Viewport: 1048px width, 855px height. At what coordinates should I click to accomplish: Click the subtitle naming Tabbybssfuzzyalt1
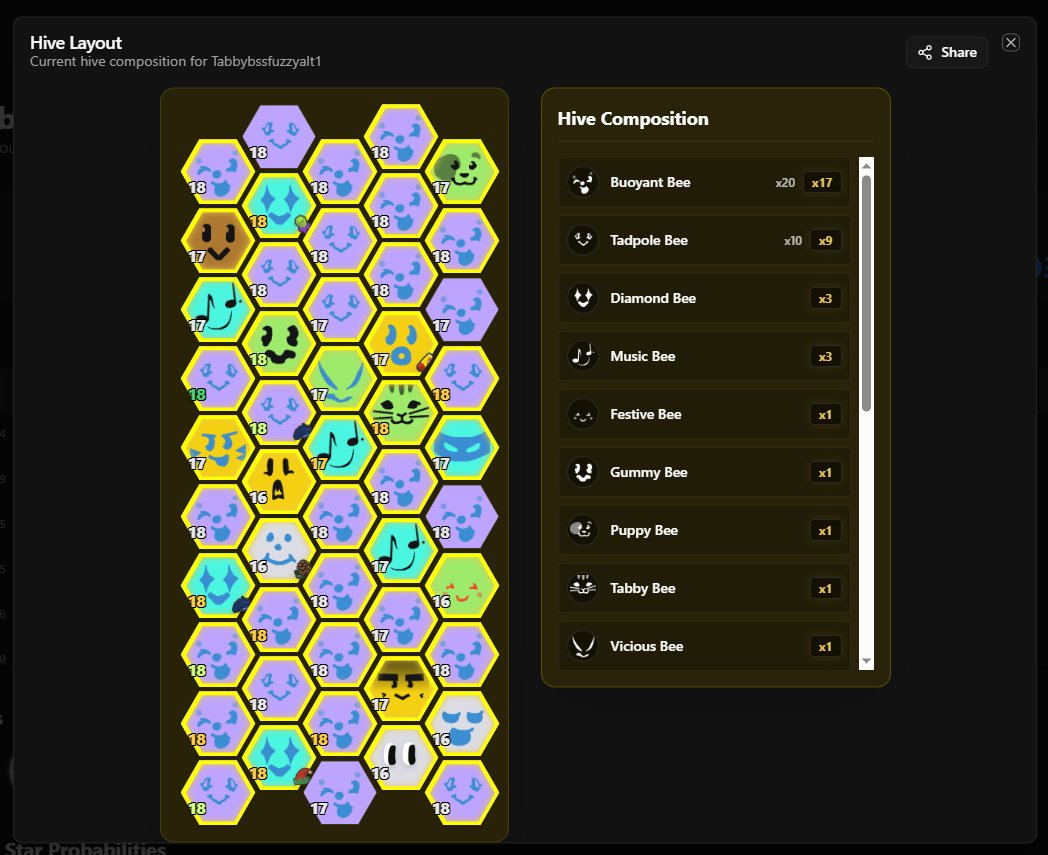[x=175, y=62]
